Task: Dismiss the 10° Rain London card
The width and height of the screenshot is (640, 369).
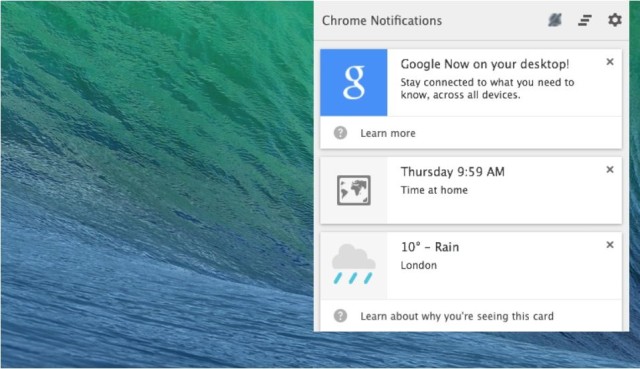Action: click(x=610, y=245)
